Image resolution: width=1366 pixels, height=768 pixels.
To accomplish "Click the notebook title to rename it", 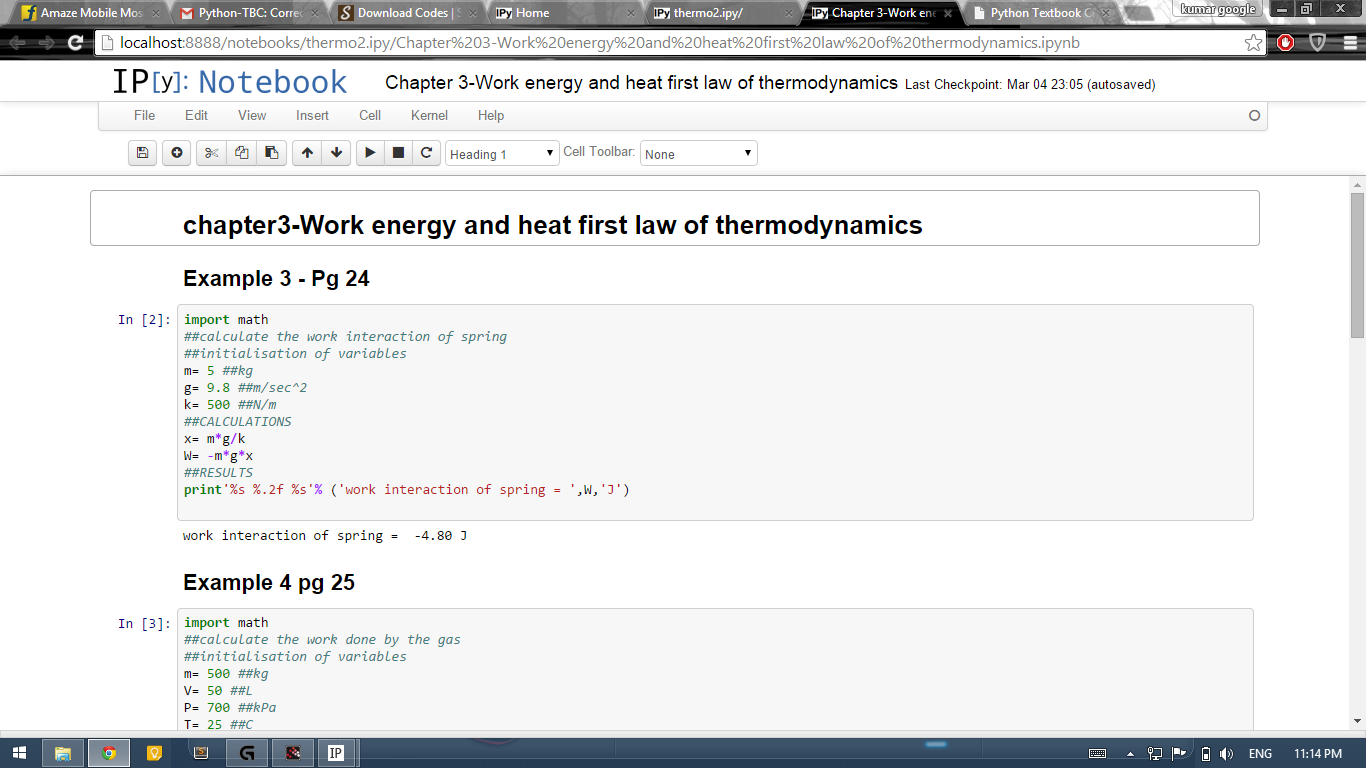I will [641, 83].
